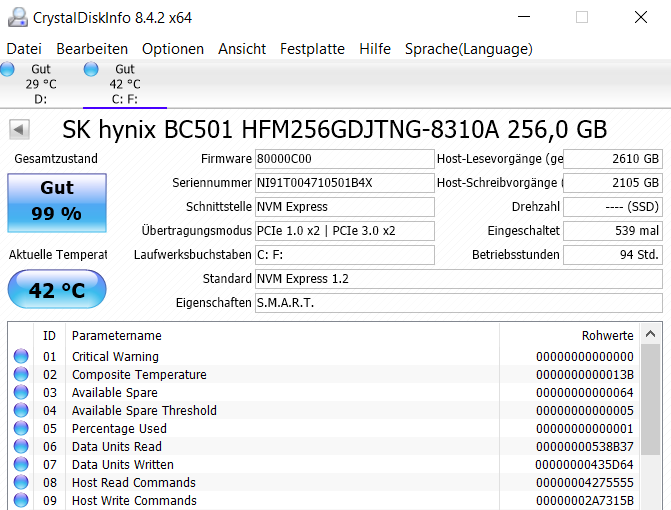Viewport: 671px width, 510px height.
Task: Click the Rohwerte column header
Action: (x=570, y=335)
